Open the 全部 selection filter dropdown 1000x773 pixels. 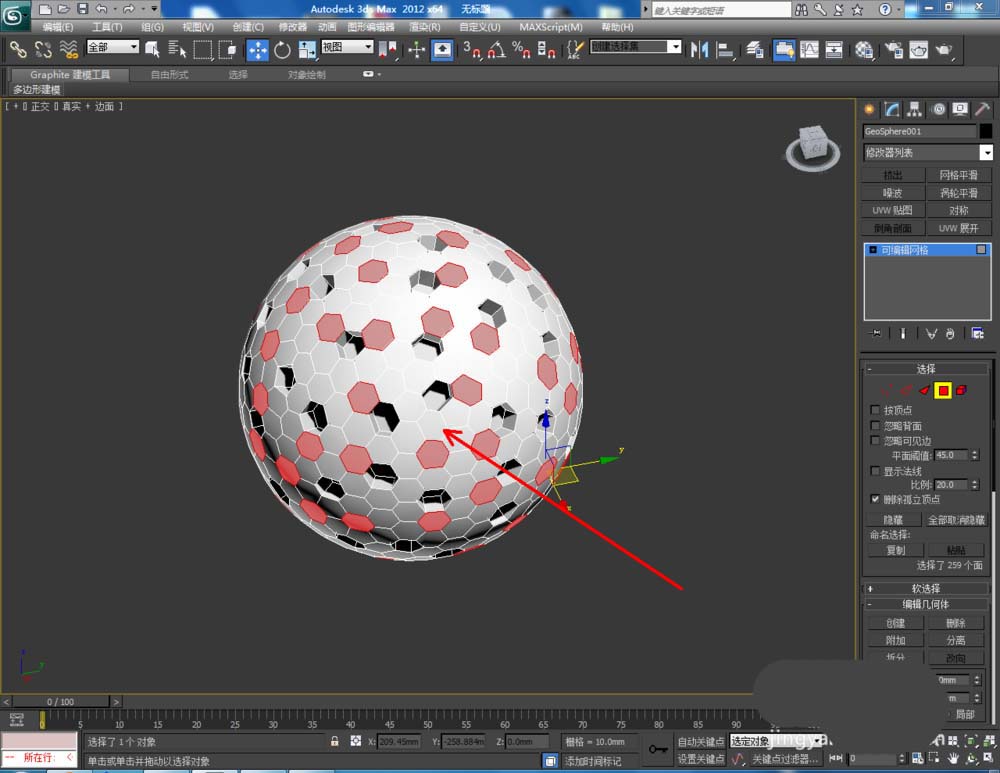click(x=113, y=47)
